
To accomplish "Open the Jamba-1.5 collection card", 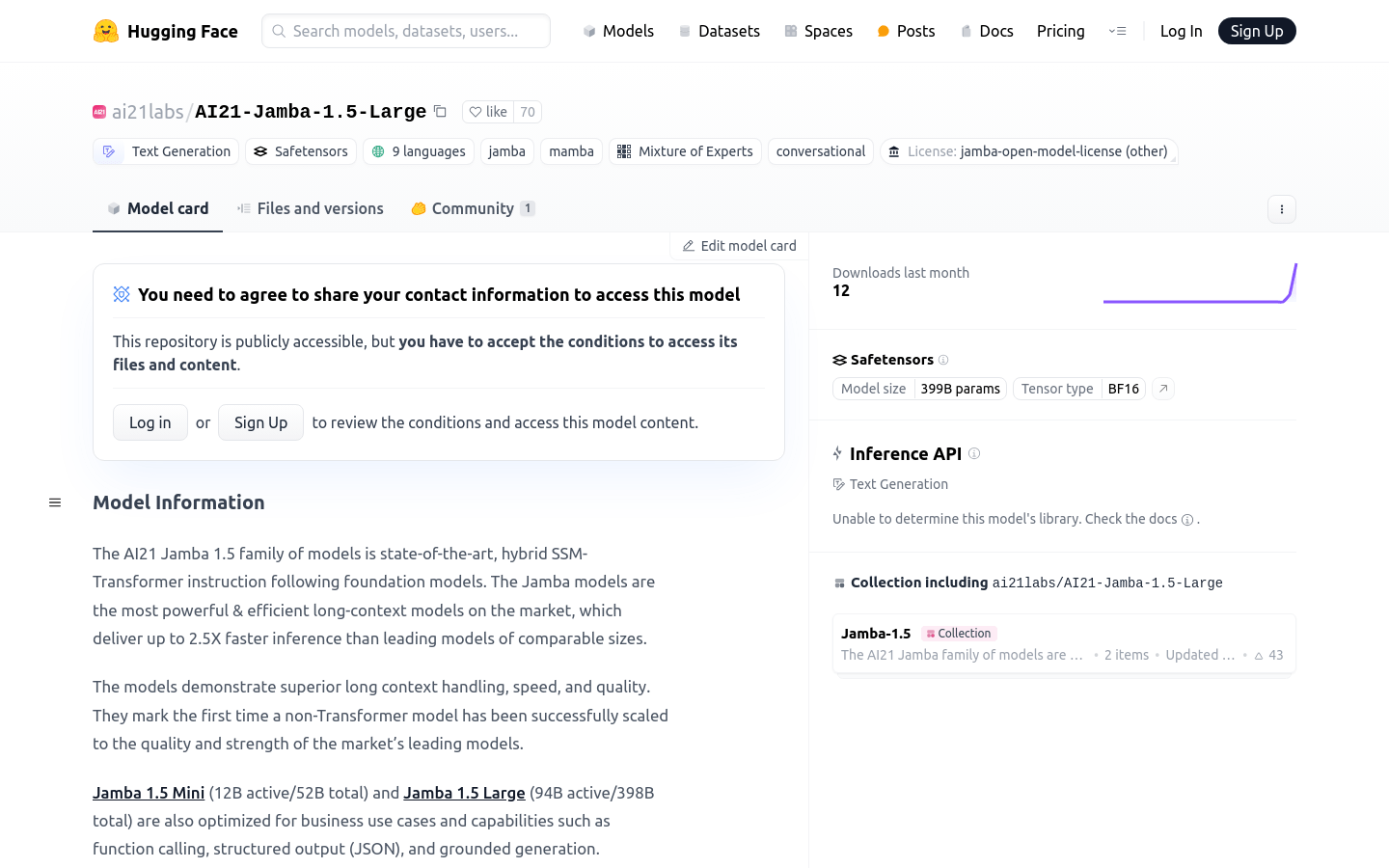I will coord(1064,643).
